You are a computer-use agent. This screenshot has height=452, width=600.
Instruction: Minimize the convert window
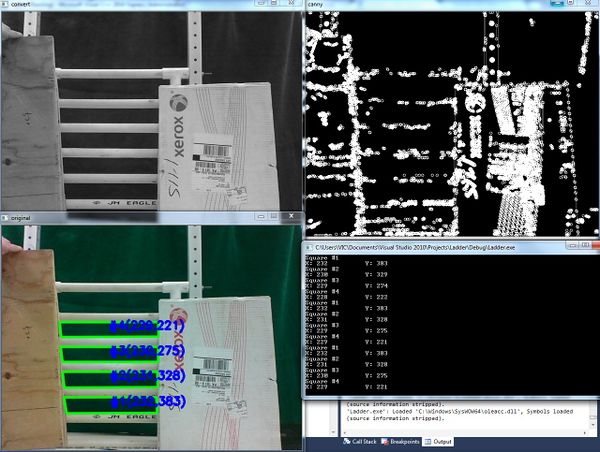coord(261,3)
